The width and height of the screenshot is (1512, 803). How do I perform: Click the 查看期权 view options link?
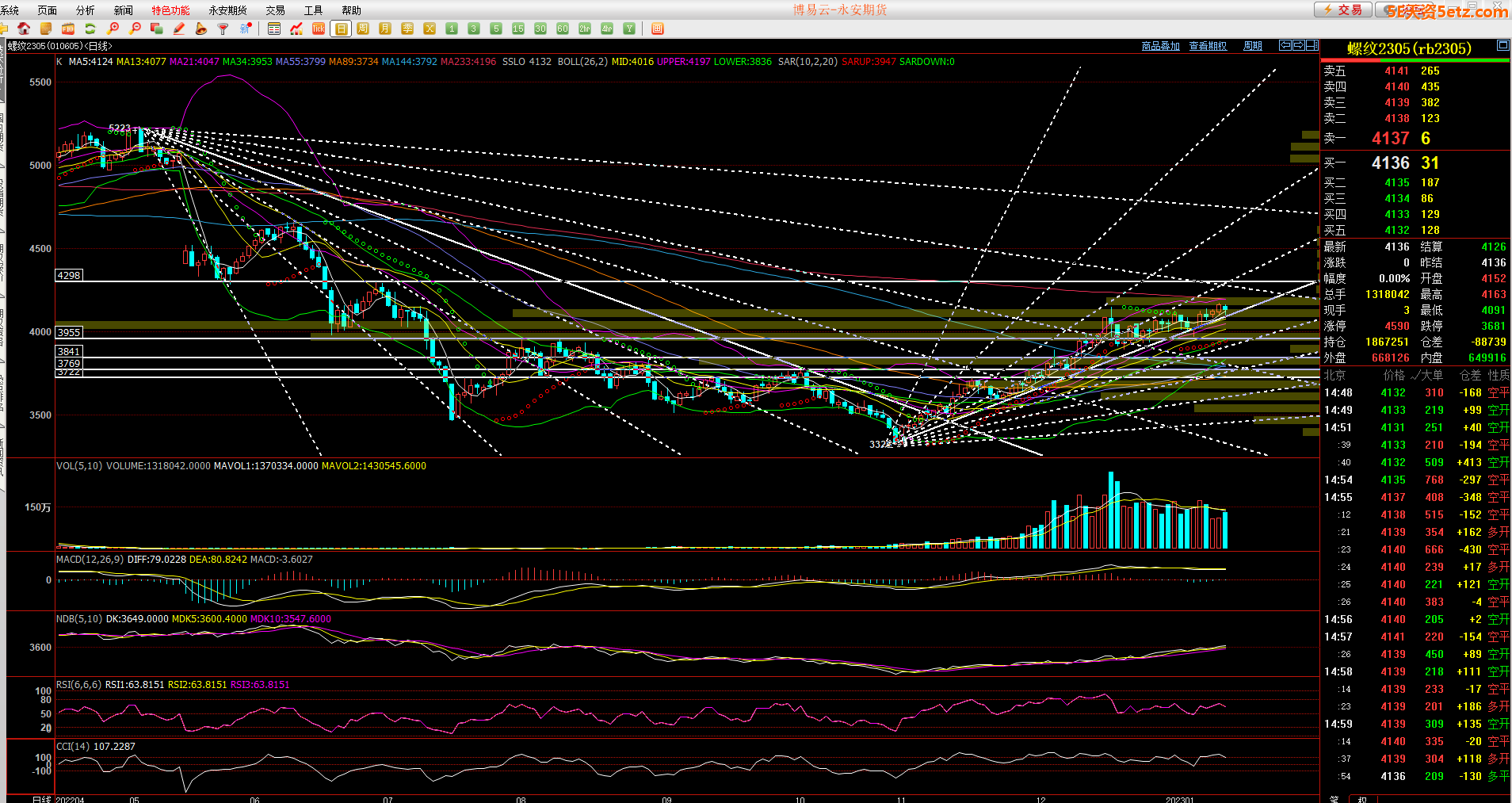pyautogui.click(x=1208, y=46)
